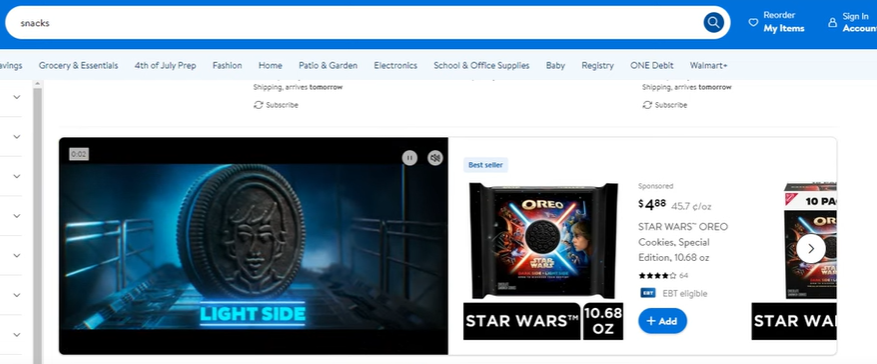Expand the sixth sidebar filter chevron

coord(17,295)
